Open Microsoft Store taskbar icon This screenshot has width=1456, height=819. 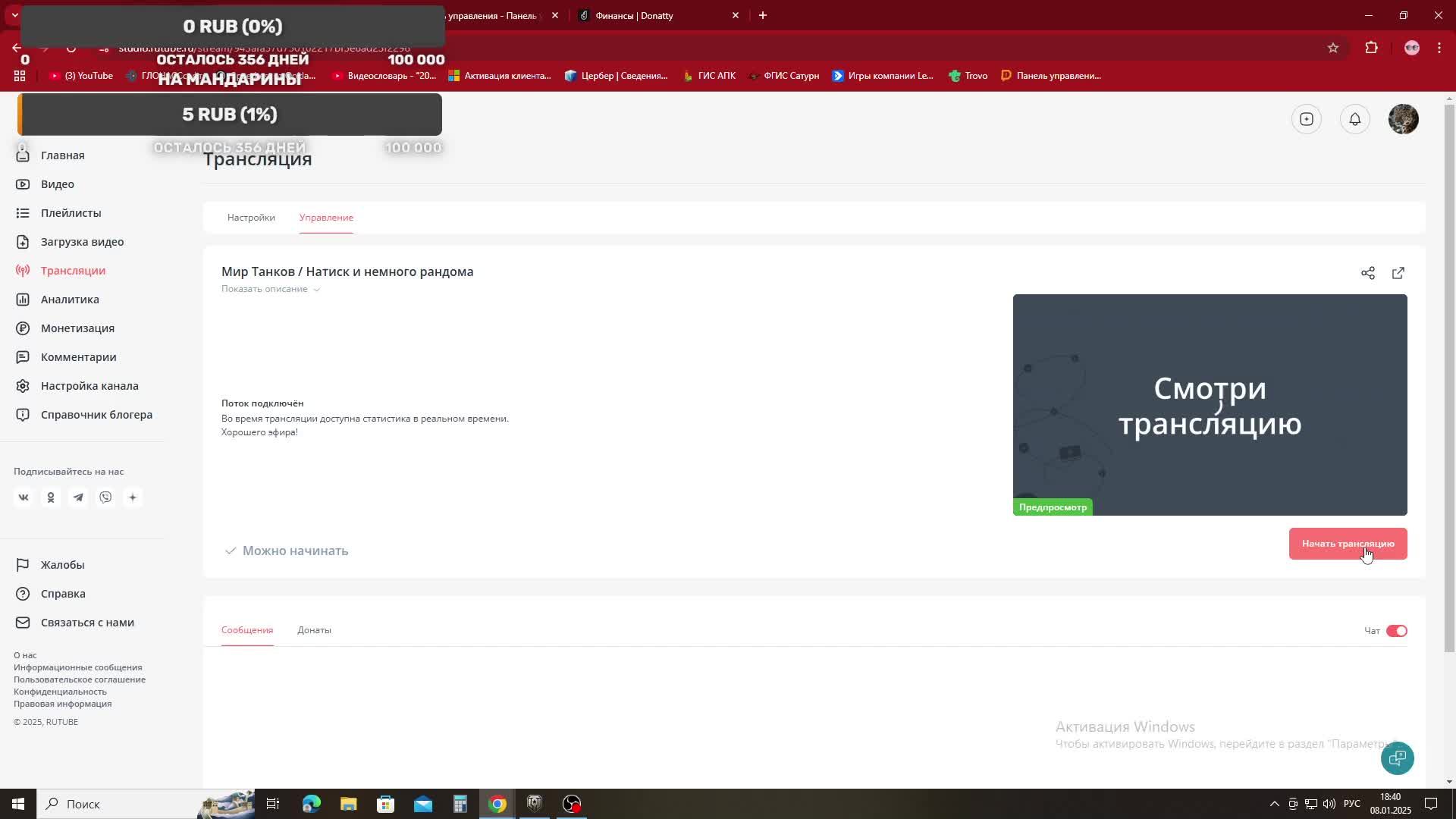pos(386,804)
